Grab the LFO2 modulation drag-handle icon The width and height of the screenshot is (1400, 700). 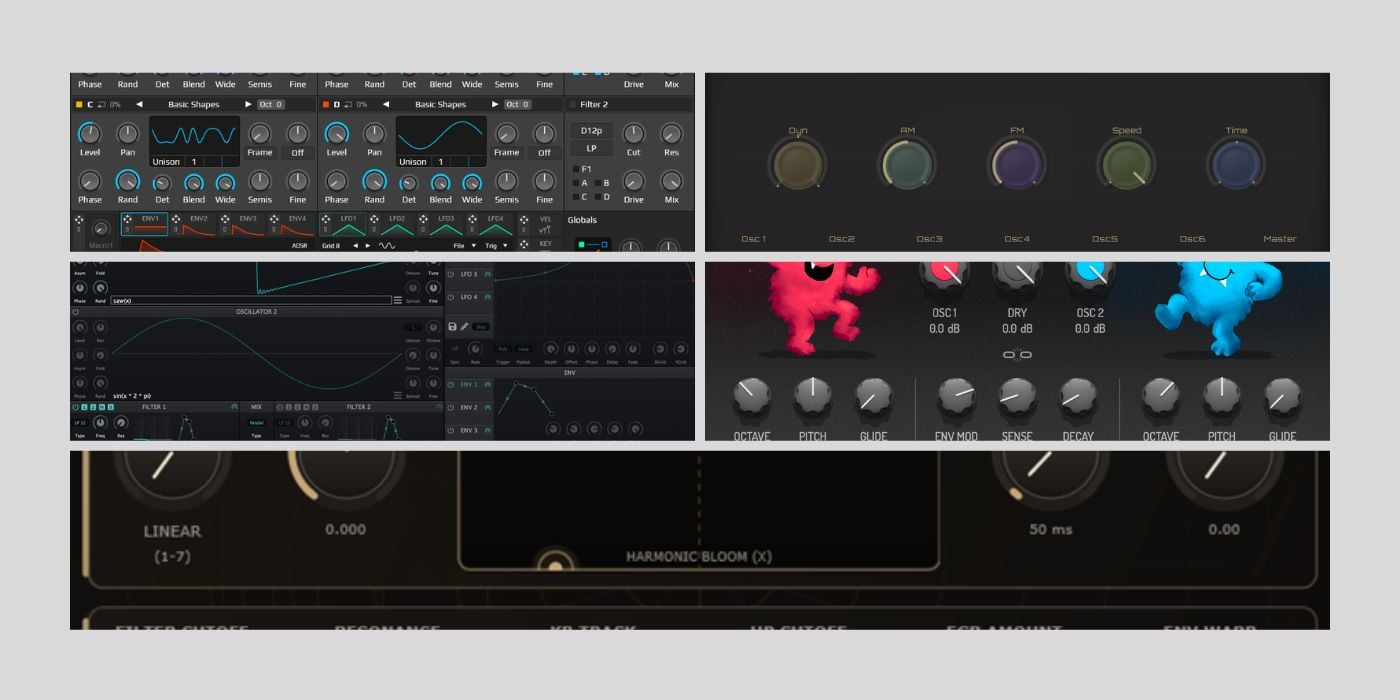[374, 218]
